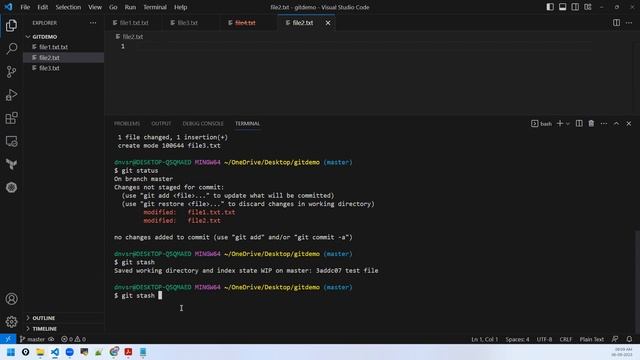This screenshot has width=640, height=360.
Task: Open the Go menu
Action: (x=113, y=7)
